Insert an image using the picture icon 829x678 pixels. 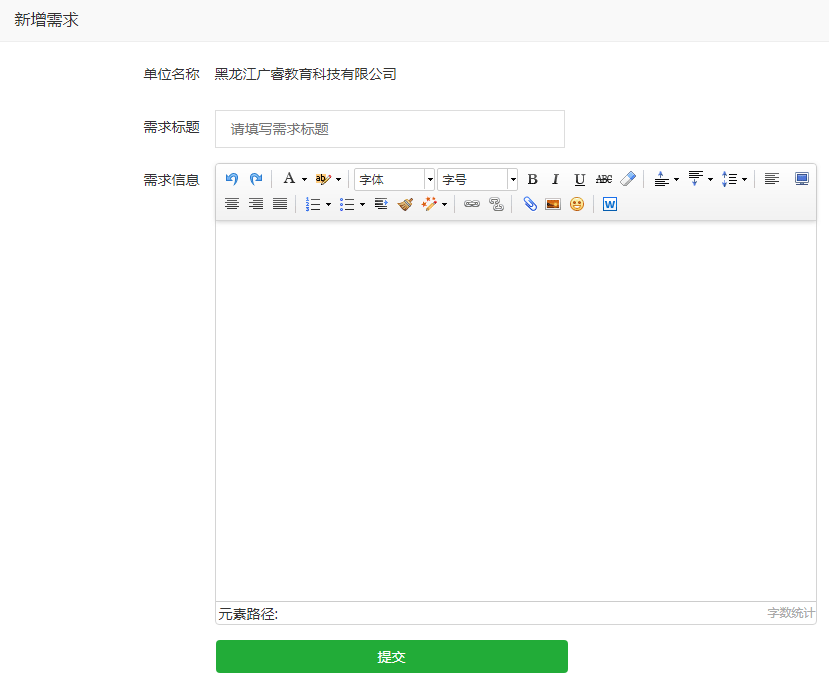553,204
